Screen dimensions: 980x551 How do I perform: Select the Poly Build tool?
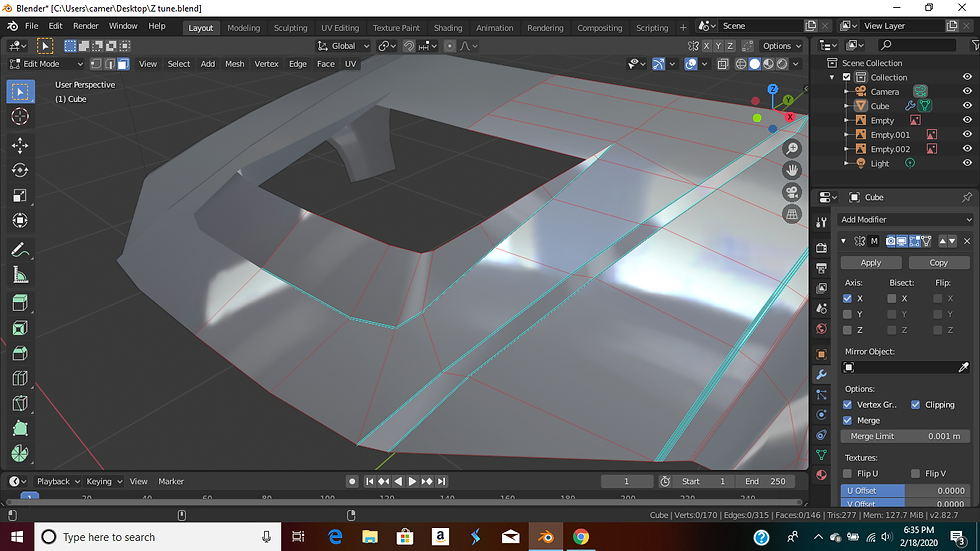(x=20, y=429)
